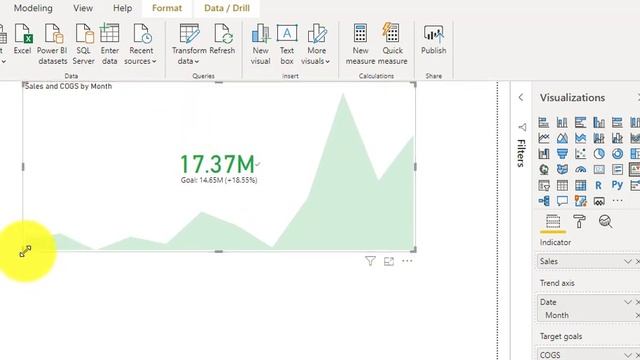The width and height of the screenshot is (640, 360).
Task: Insert an R script visual
Action: pyautogui.click(x=599, y=185)
